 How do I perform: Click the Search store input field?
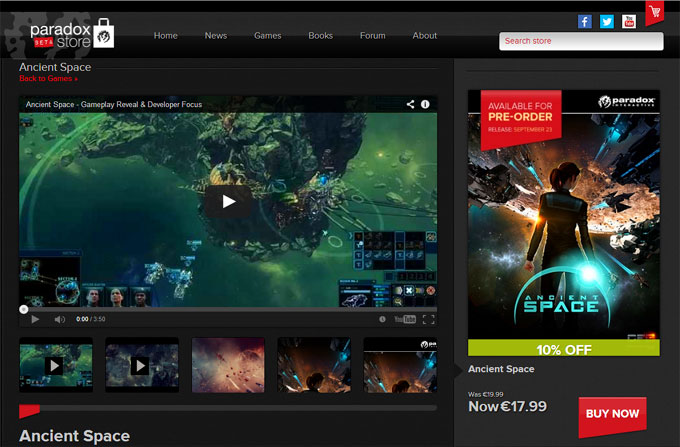point(581,41)
